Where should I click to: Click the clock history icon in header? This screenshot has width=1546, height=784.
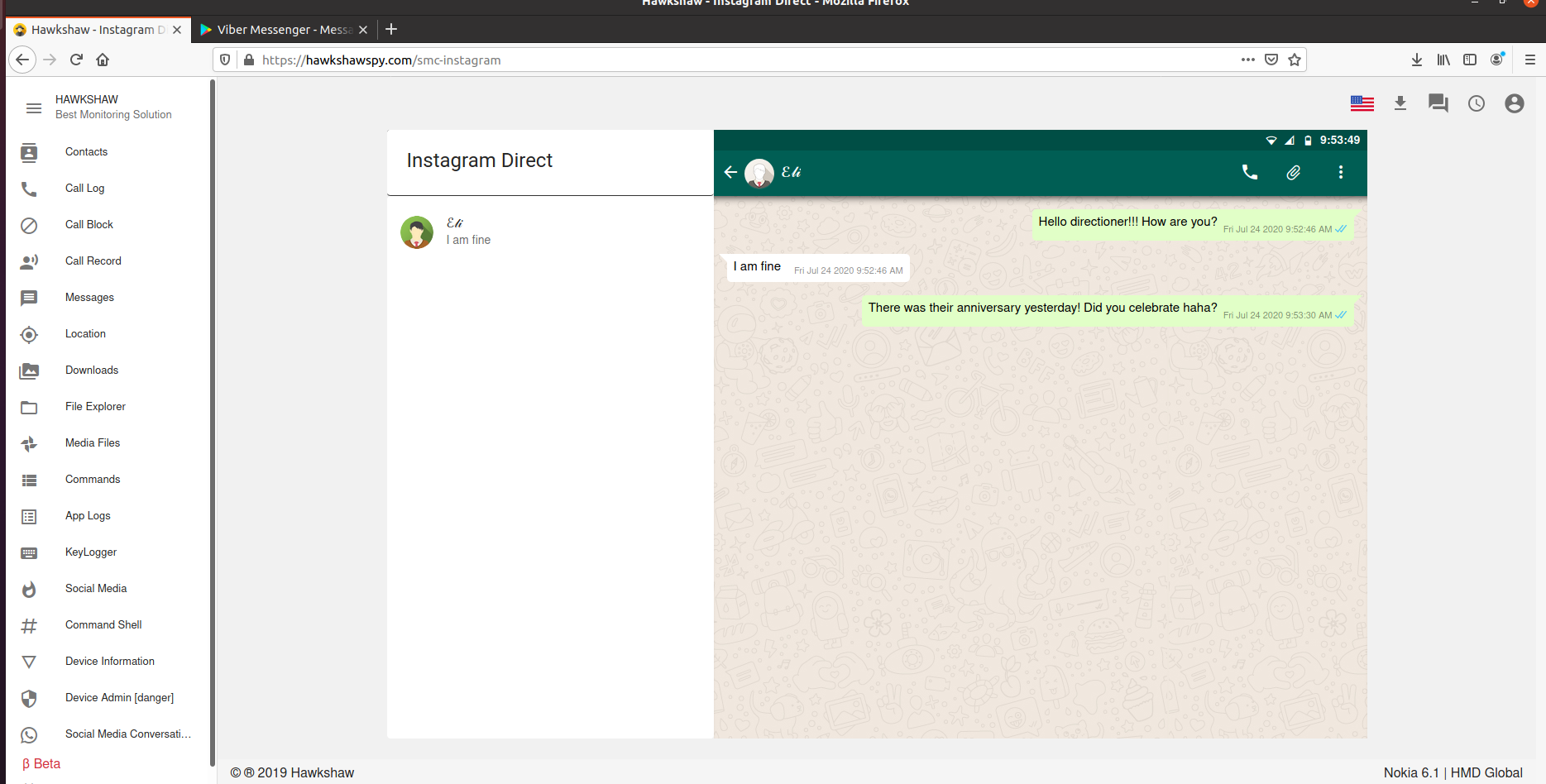tap(1477, 103)
